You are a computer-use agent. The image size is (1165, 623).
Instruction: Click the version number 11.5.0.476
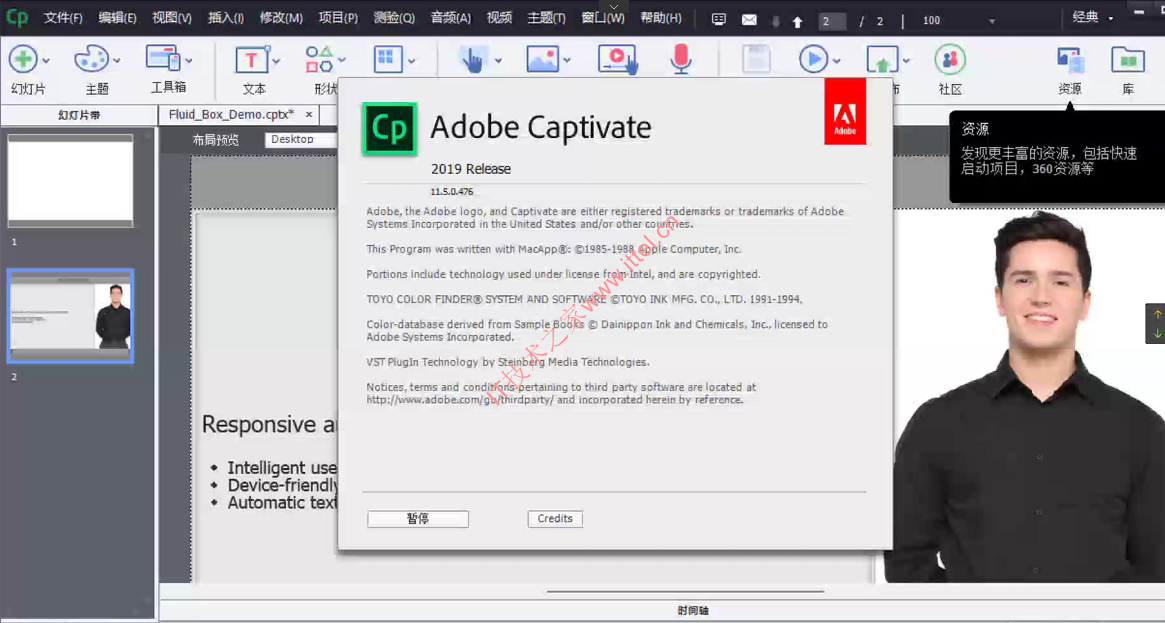[x=452, y=192]
